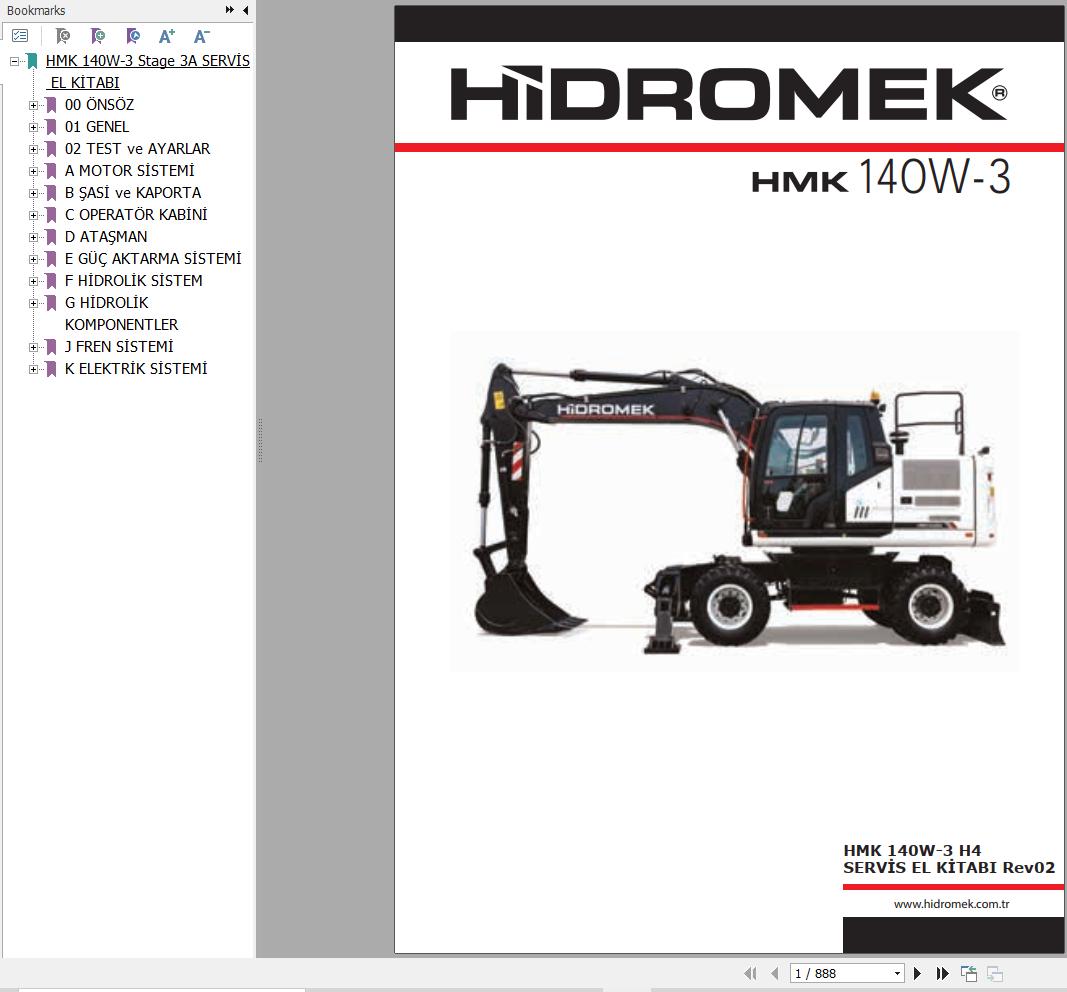Open the 02 TEST ve AYARLAR bookmark
This screenshot has width=1067, height=992.
coord(137,149)
